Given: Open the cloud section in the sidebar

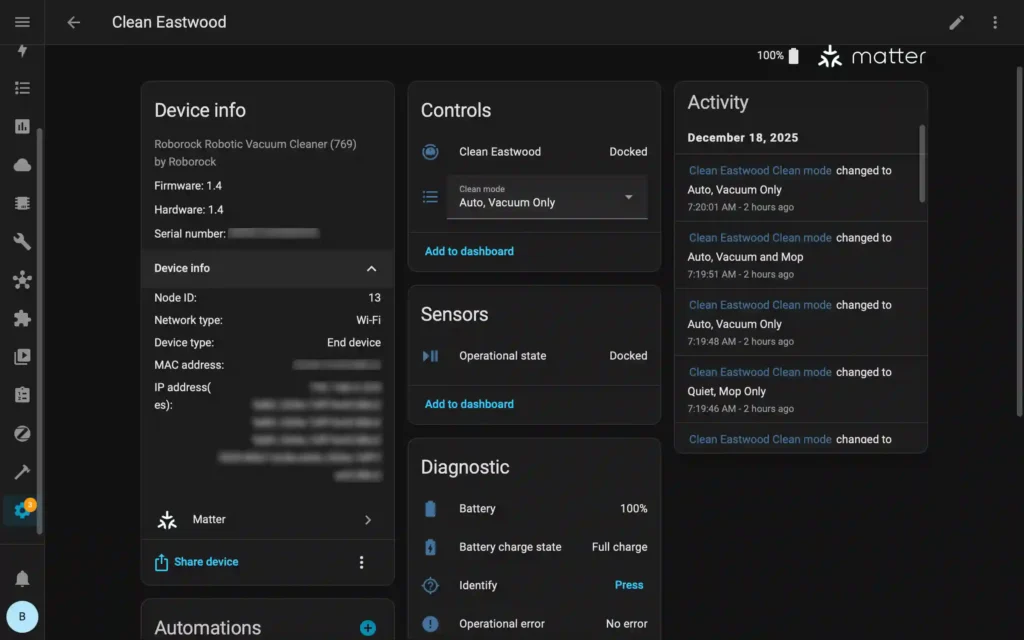Looking at the screenshot, I should pyautogui.click(x=22, y=164).
